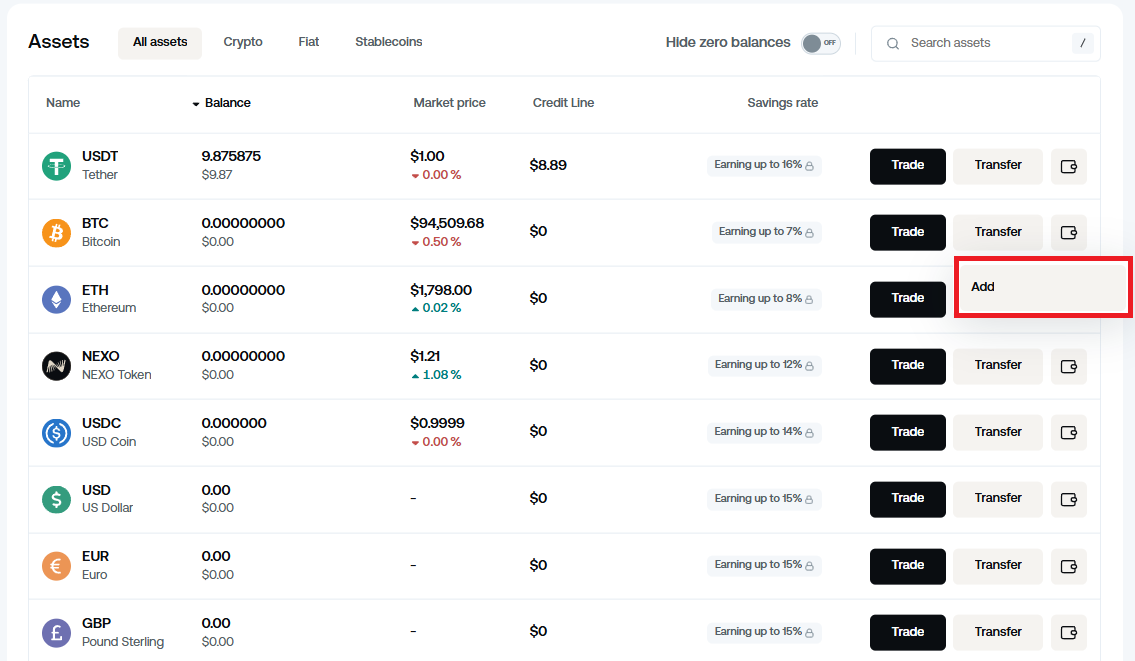Viewport: 1135px width, 661px height.
Task: Click the search magnifier icon
Action: (x=893, y=43)
